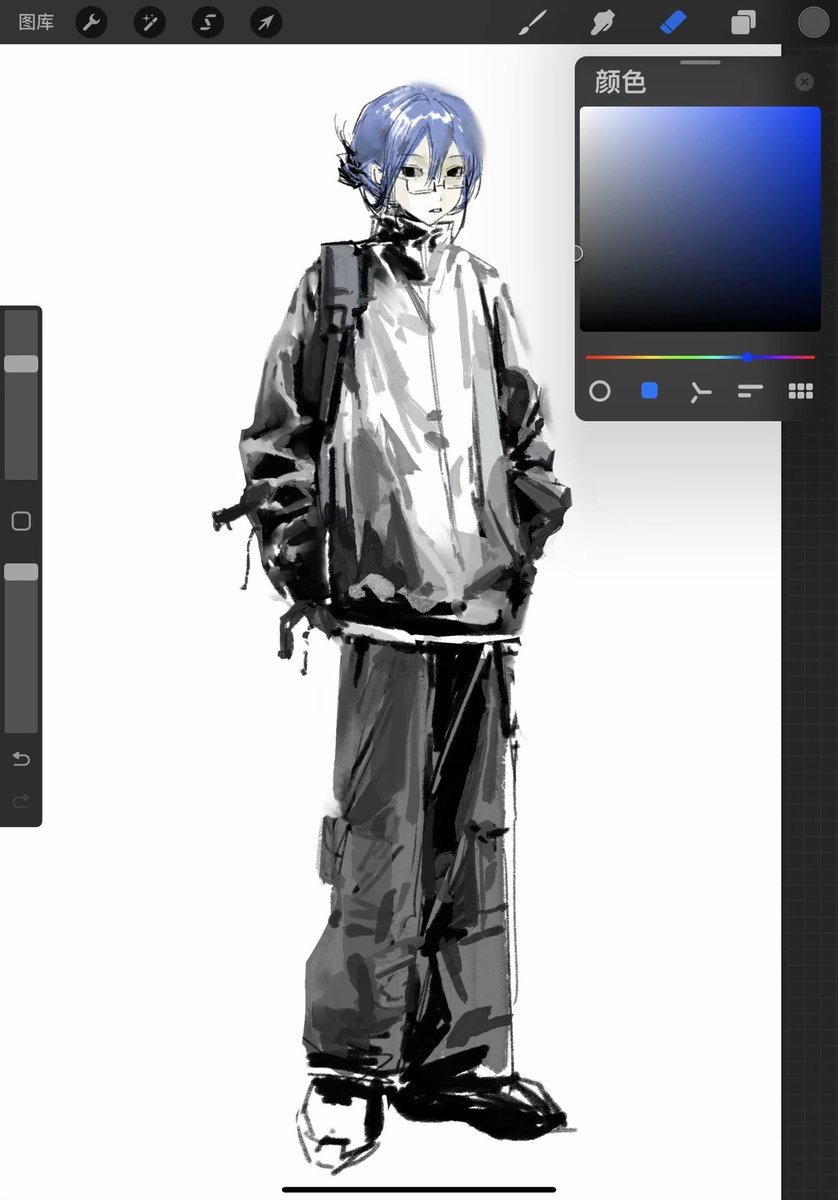Screen dimensions: 838x1200
Task: Select the Smudge tool
Action: coord(603,22)
